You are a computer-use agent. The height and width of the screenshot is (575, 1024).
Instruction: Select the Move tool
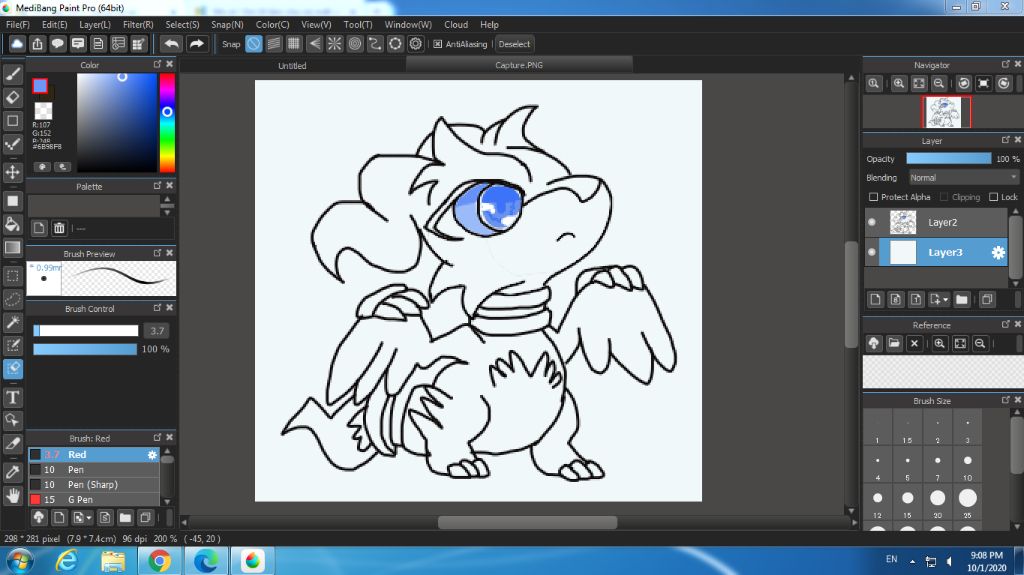tap(12, 172)
